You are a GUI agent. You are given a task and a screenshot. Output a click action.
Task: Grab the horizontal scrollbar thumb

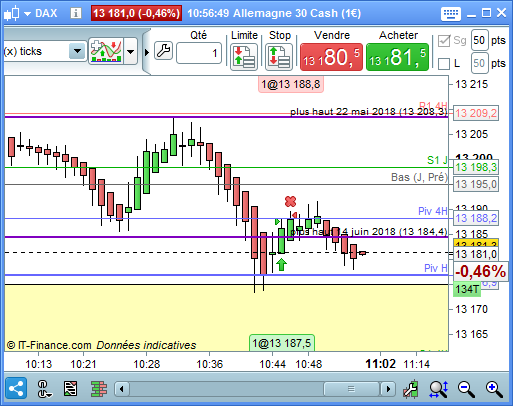coord(351,389)
